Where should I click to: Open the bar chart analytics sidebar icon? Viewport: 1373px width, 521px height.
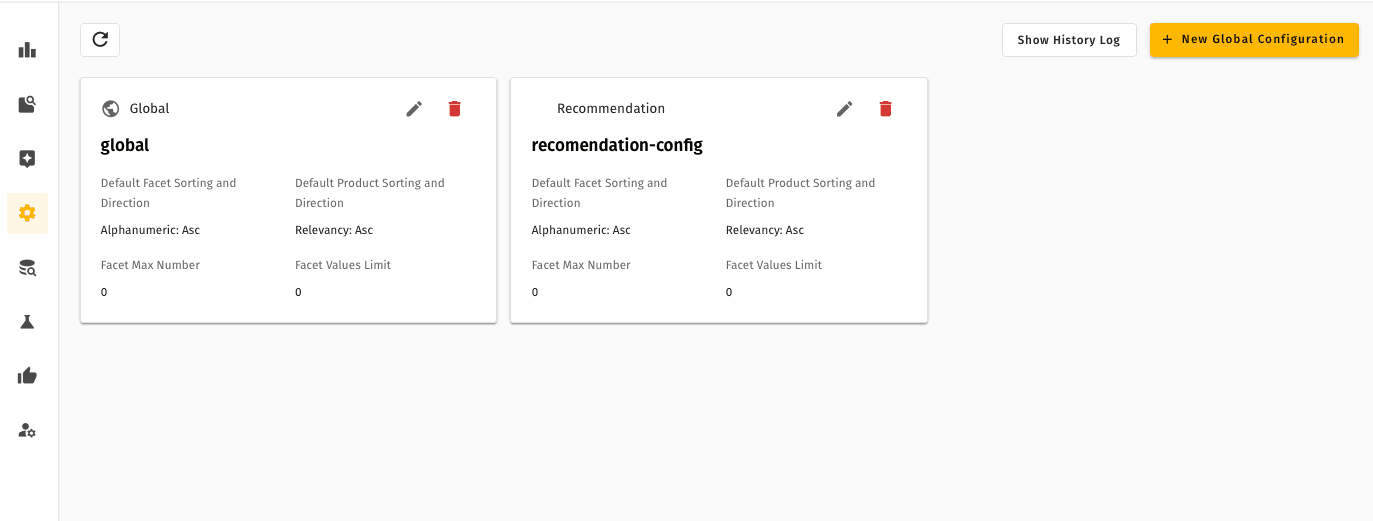27,50
